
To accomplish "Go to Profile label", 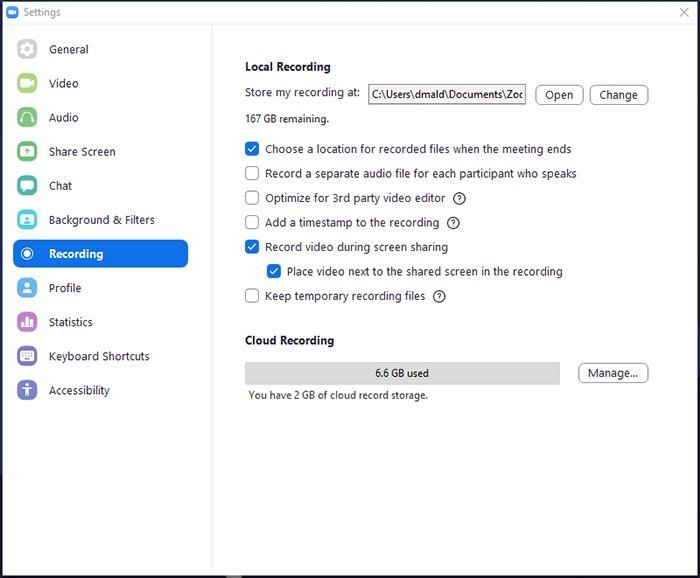I will (65, 288).
